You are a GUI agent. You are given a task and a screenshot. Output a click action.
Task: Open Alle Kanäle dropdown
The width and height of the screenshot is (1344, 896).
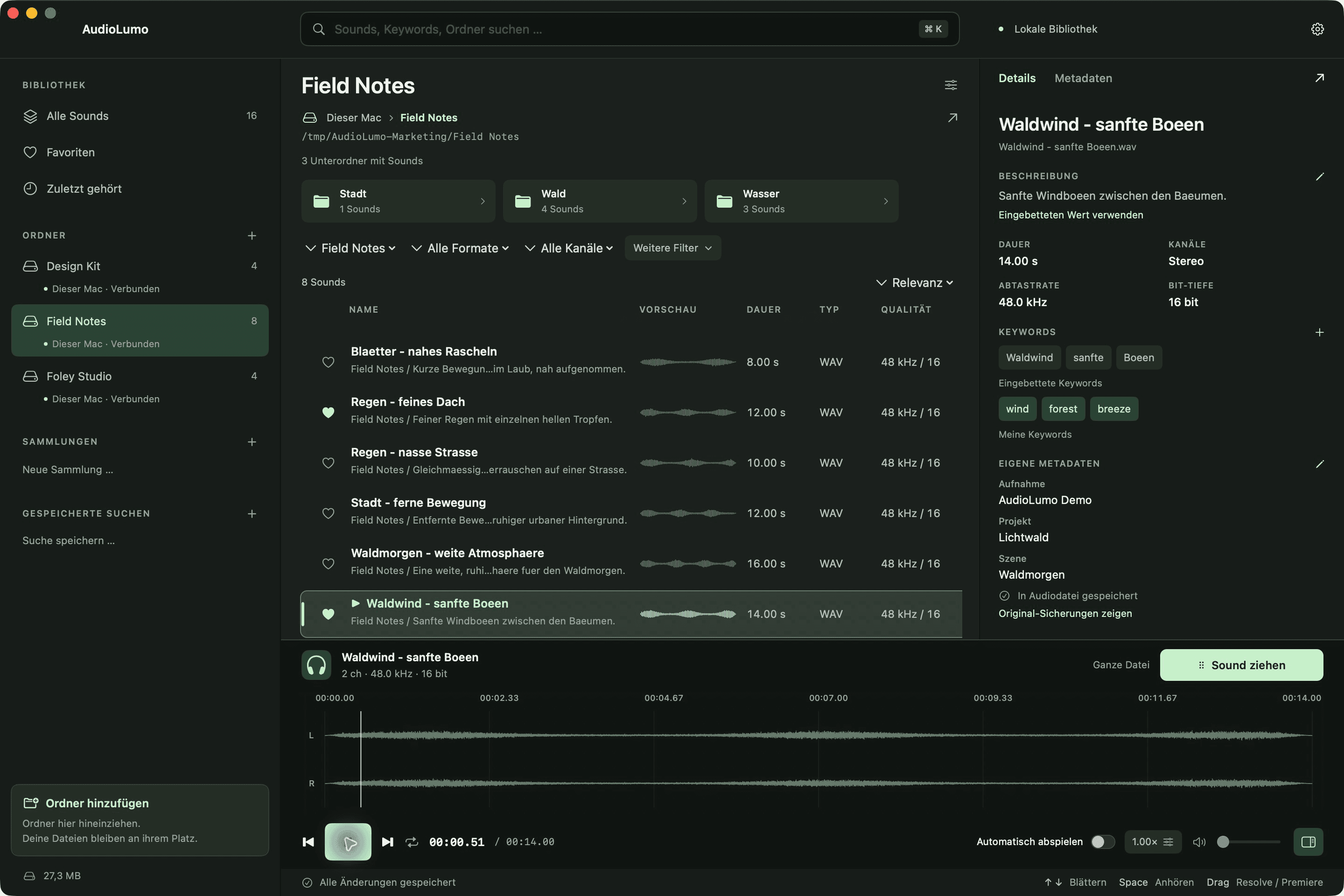569,248
